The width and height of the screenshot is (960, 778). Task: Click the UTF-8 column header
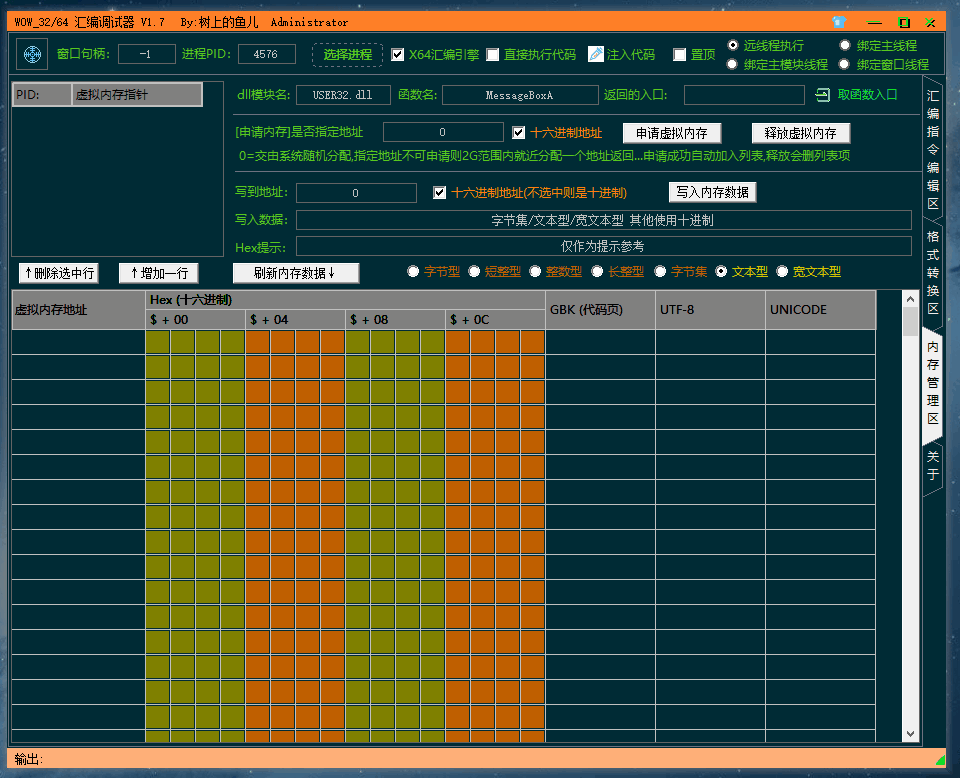(x=710, y=310)
